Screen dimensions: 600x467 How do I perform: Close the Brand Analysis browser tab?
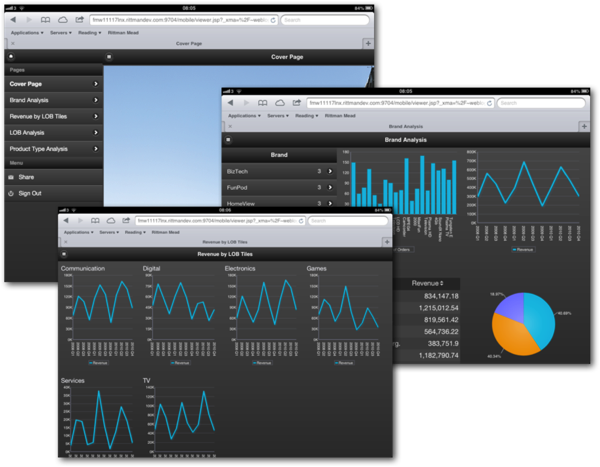click(x=230, y=126)
